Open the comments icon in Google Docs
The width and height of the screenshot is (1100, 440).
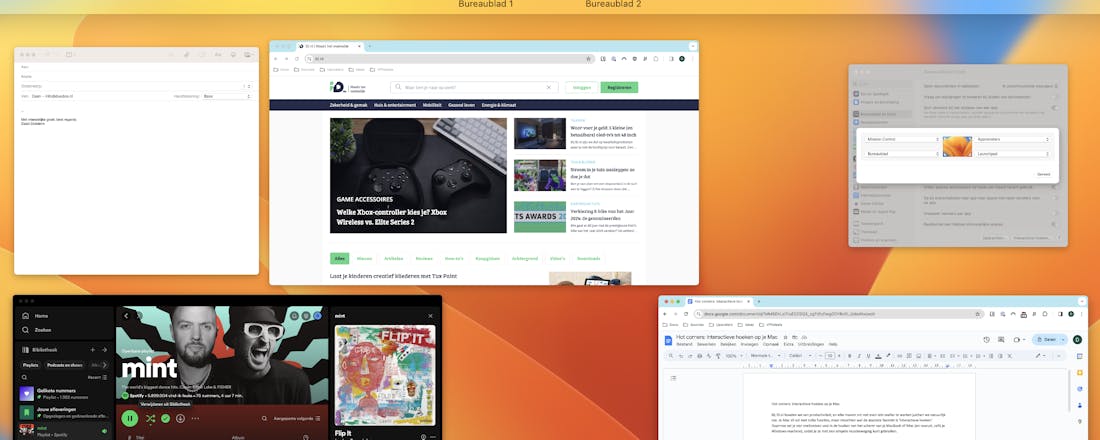pos(1001,340)
